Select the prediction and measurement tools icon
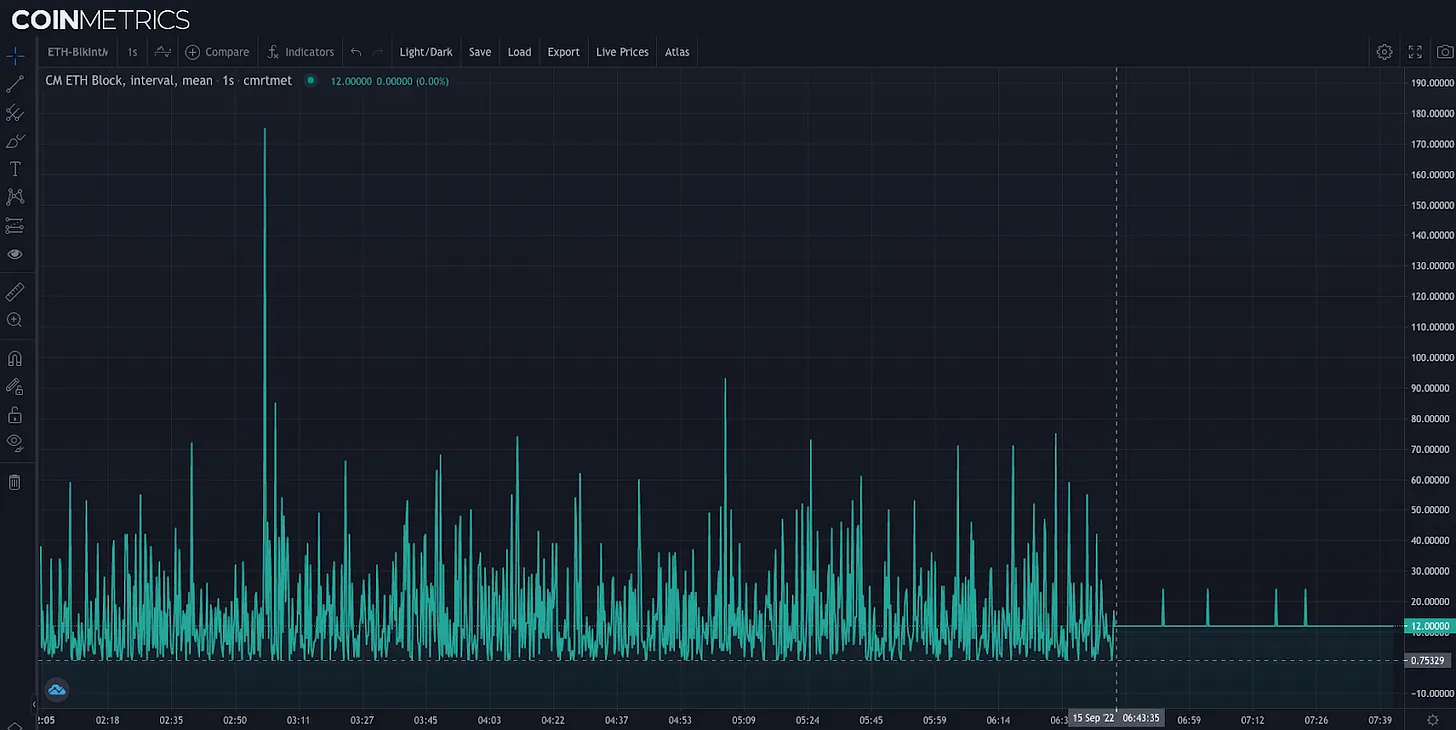 [15, 226]
